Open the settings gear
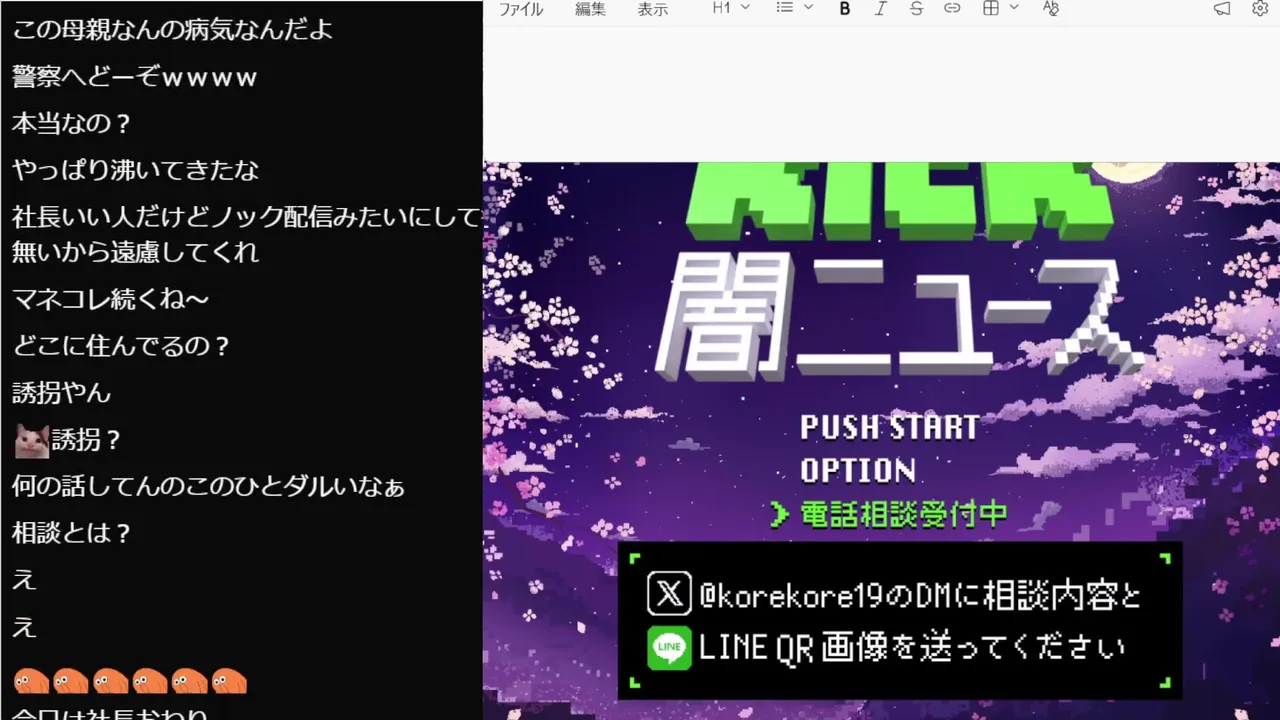The height and width of the screenshot is (720, 1280). [x=1260, y=8]
